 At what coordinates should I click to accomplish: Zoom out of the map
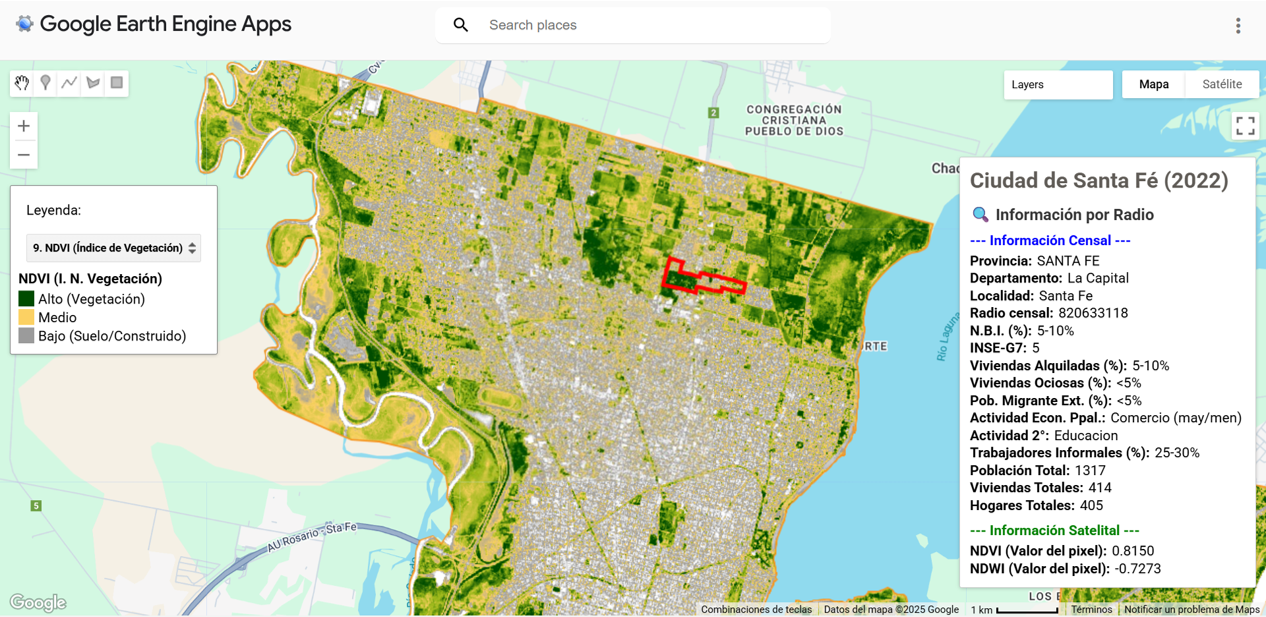point(24,155)
